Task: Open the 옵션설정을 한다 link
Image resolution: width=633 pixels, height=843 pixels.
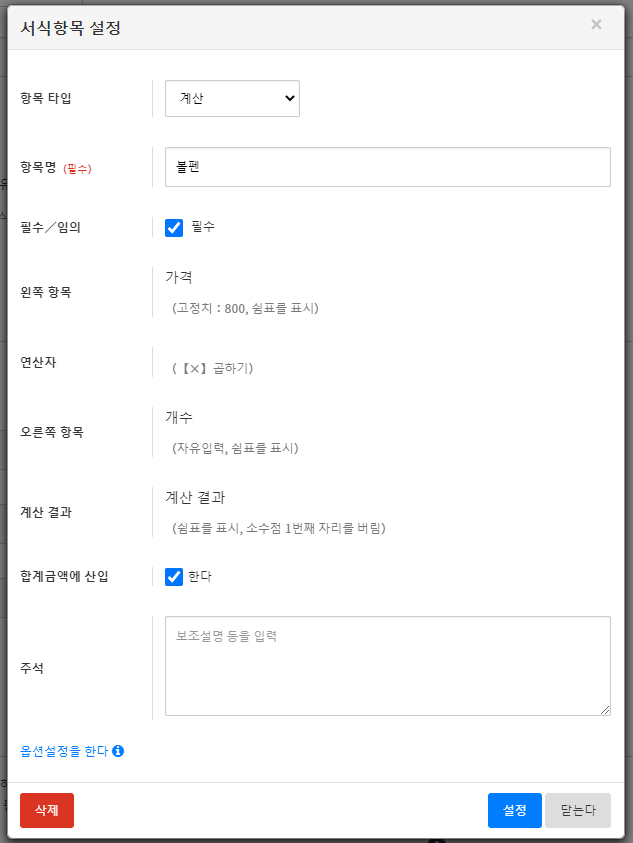Action: [64, 751]
